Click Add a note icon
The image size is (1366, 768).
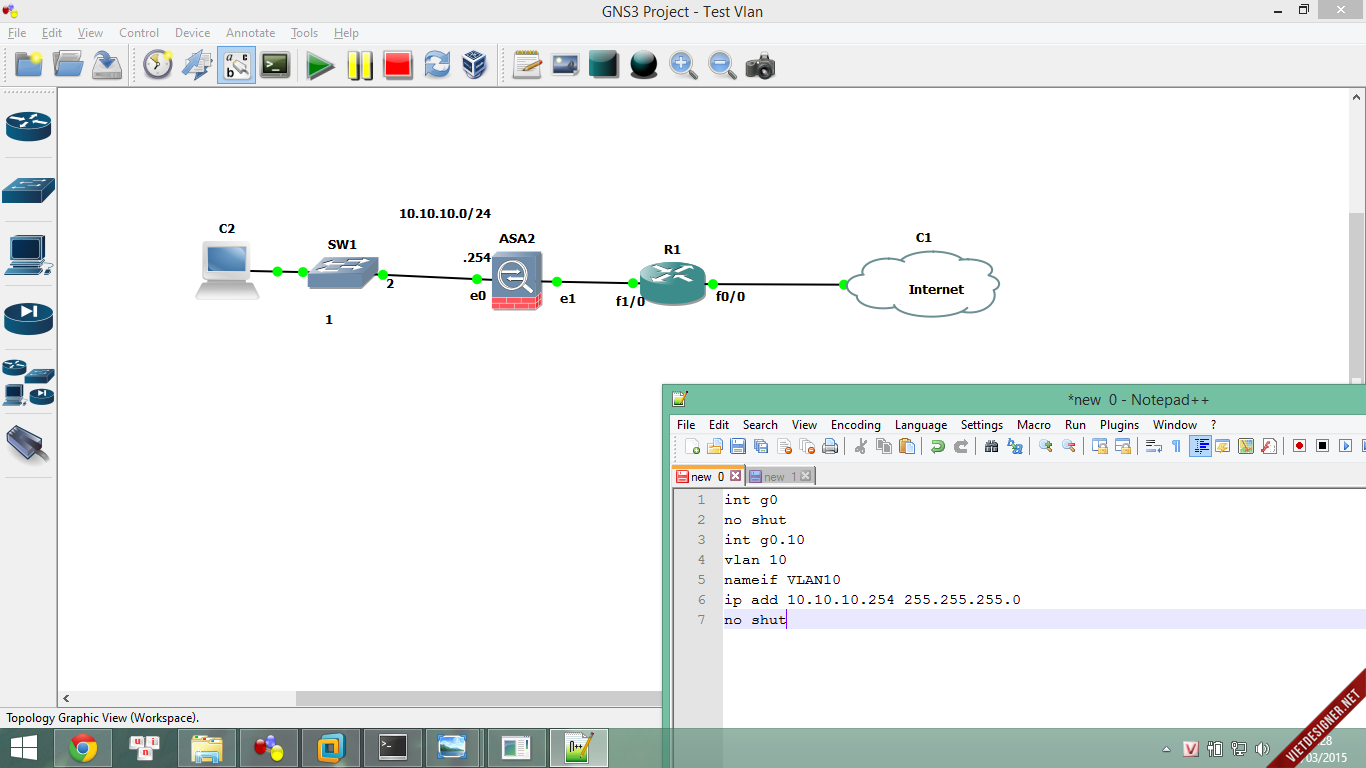(x=527, y=66)
